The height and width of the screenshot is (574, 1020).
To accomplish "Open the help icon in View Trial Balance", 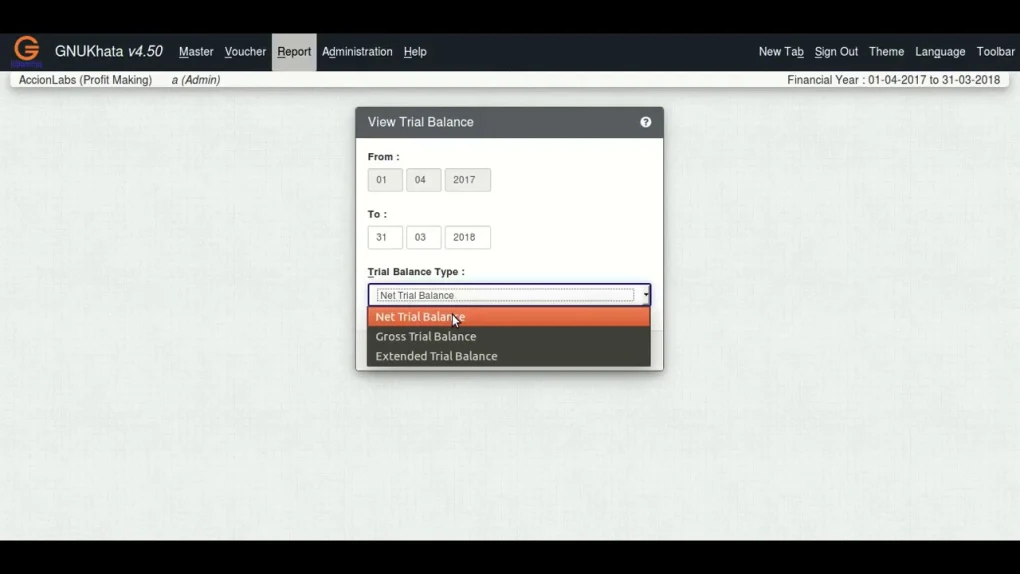I will point(645,122).
